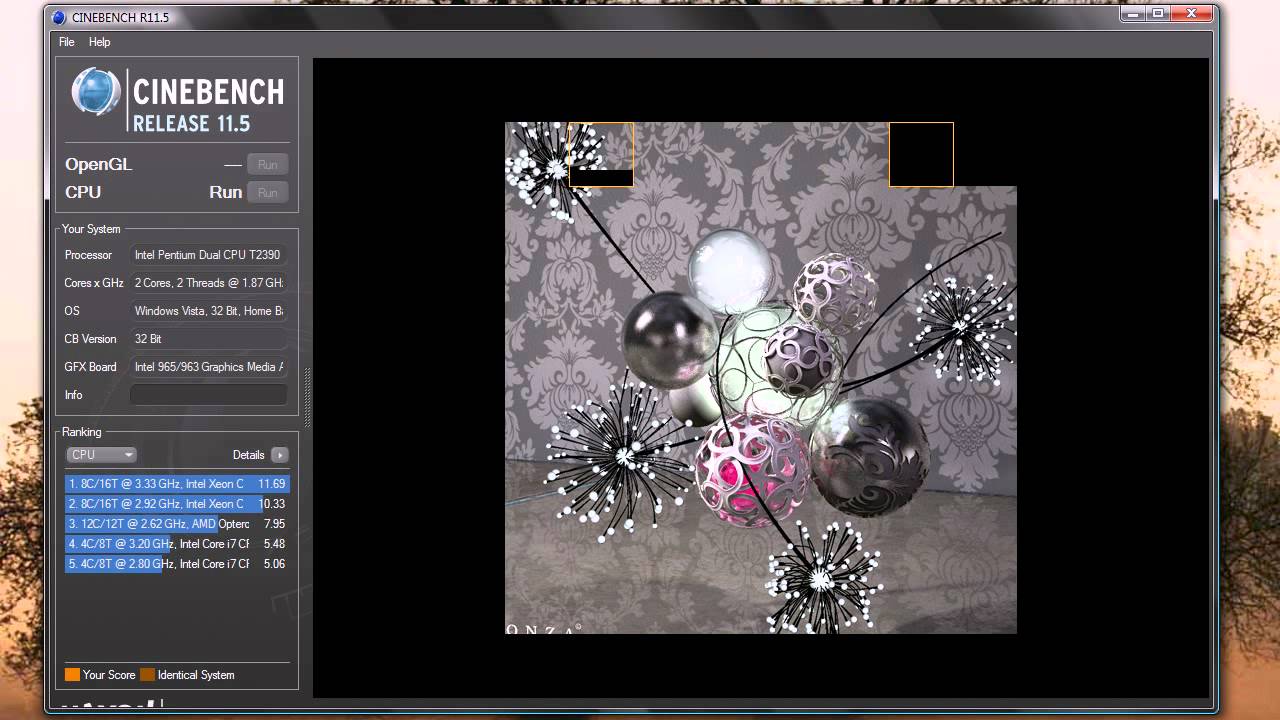Click the Info input field

pyautogui.click(x=209, y=395)
